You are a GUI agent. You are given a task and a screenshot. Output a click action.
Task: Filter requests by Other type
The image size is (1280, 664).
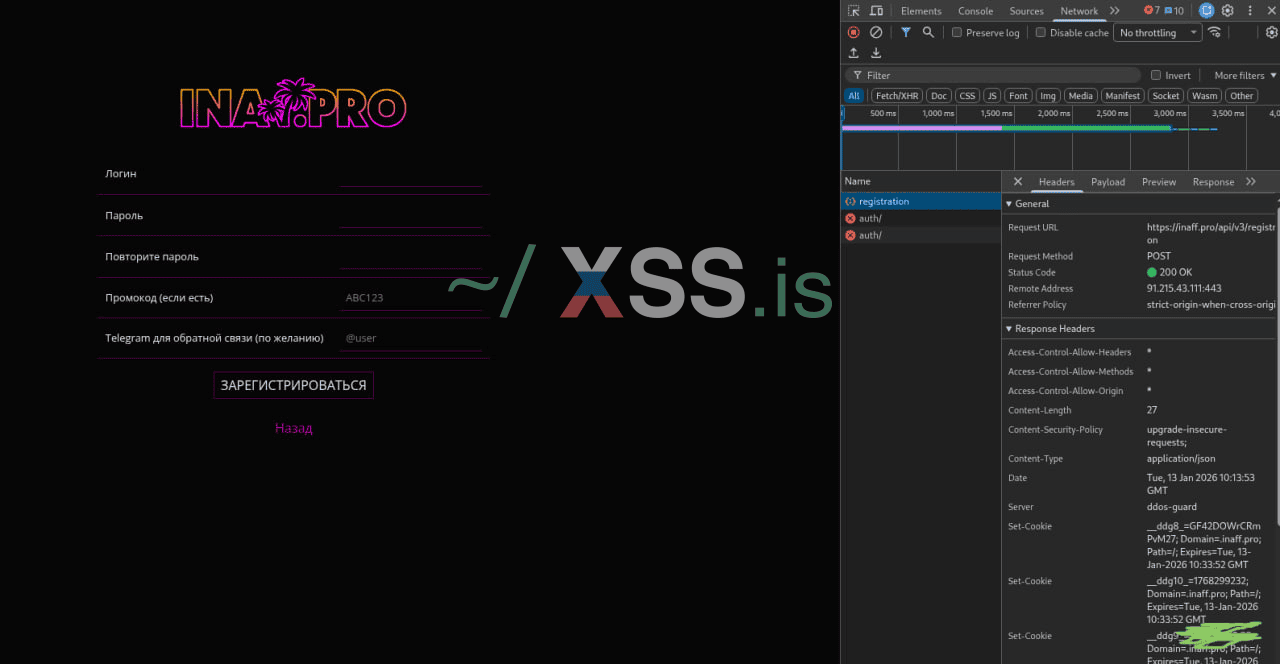[x=1242, y=96]
